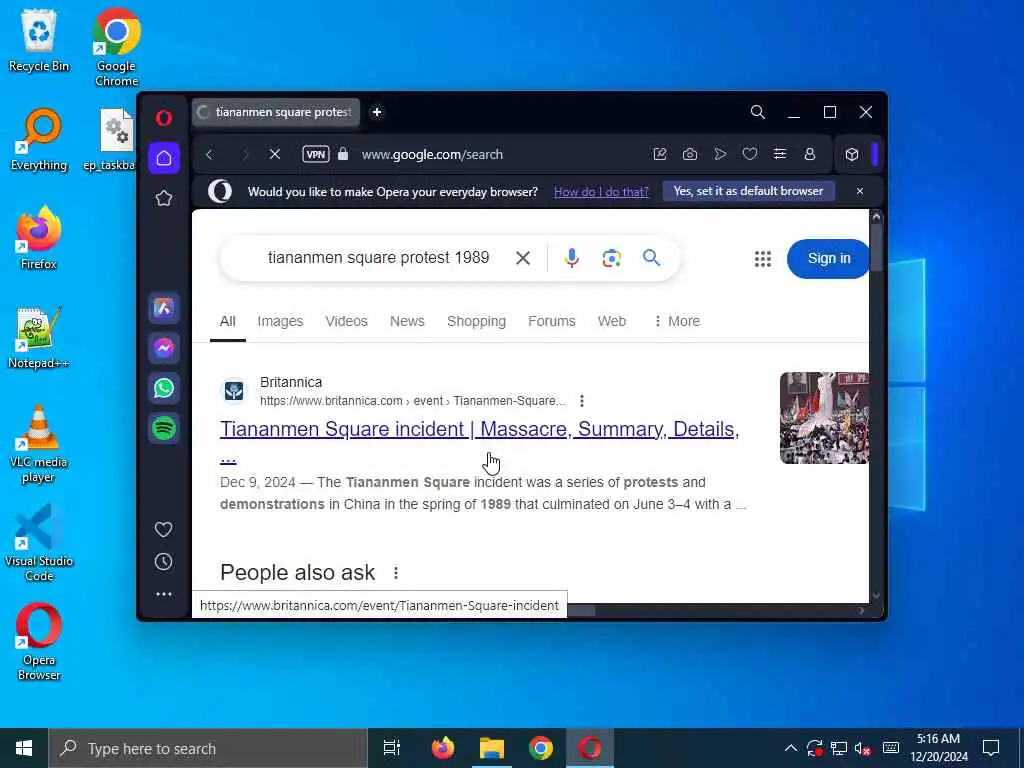Clear the Google search query
This screenshot has width=1024, height=768.
522,258
